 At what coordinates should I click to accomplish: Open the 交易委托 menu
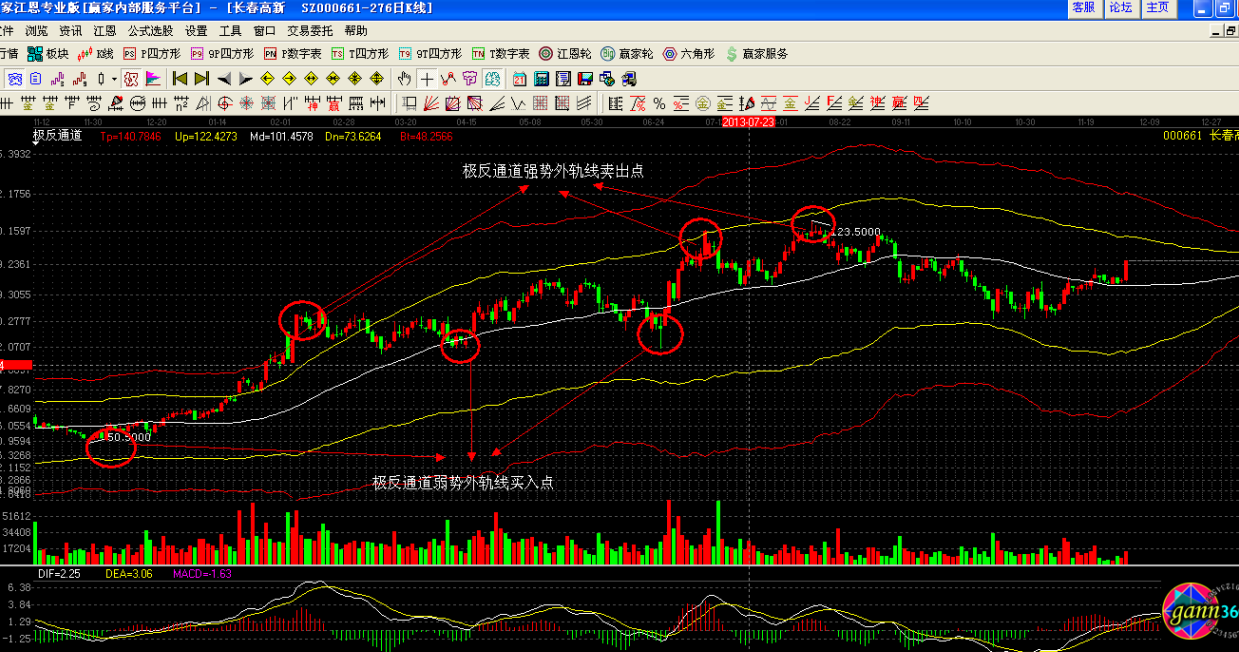click(310, 31)
